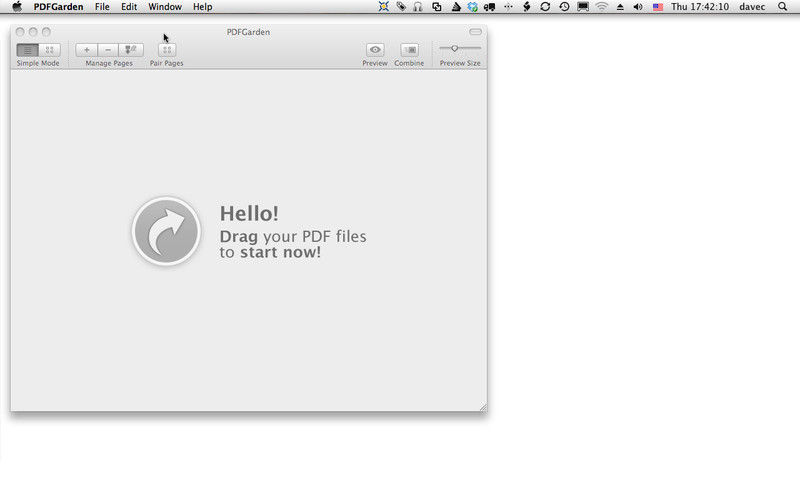Click the clear pages button in Manage Pages

[131, 50]
